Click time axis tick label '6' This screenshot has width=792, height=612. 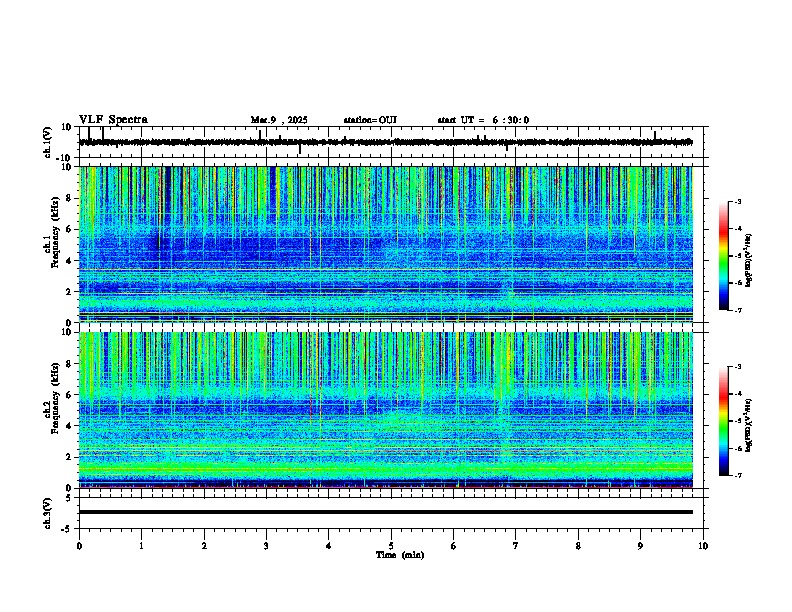(x=454, y=546)
